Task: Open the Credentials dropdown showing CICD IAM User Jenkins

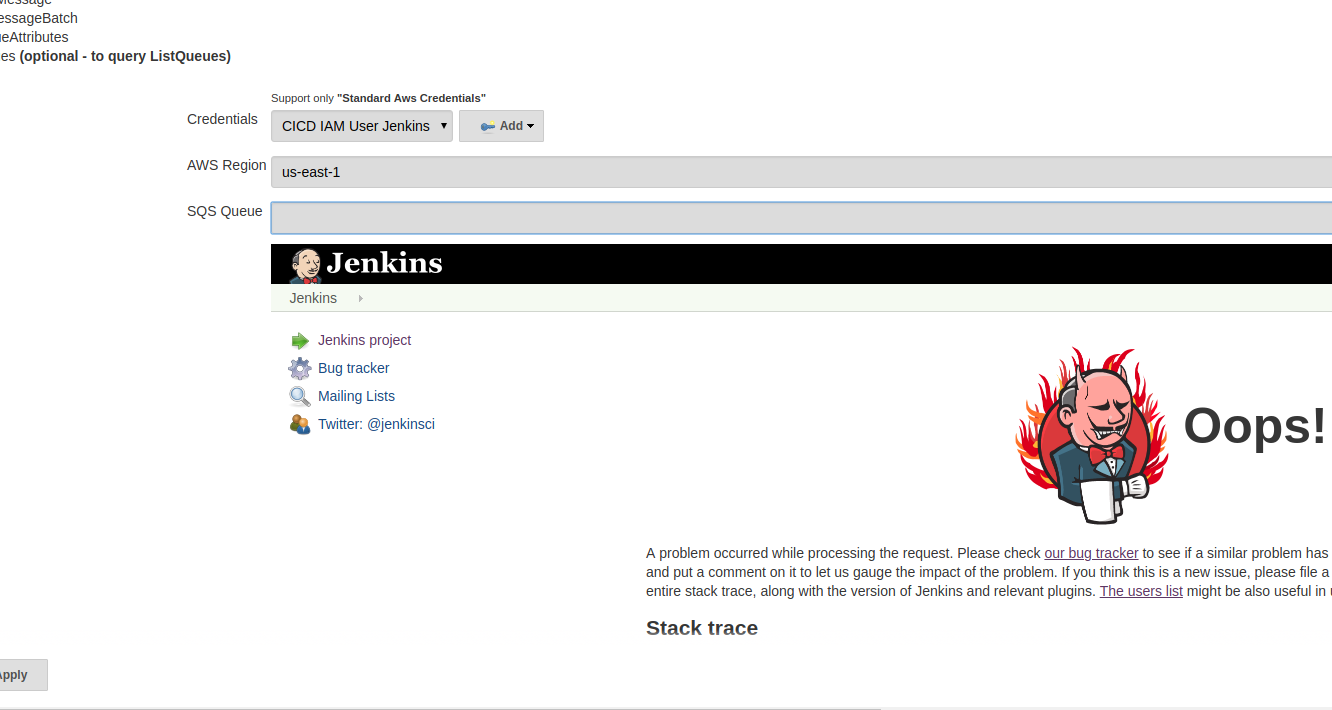Action: click(x=361, y=126)
